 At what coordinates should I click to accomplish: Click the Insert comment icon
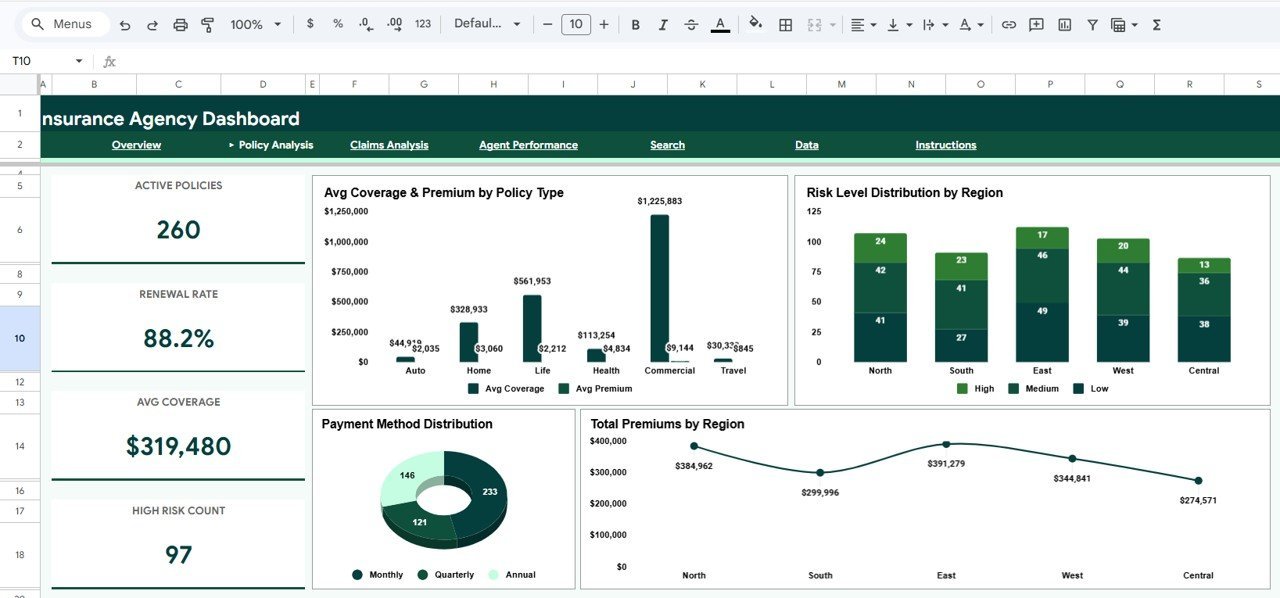[1035, 23]
